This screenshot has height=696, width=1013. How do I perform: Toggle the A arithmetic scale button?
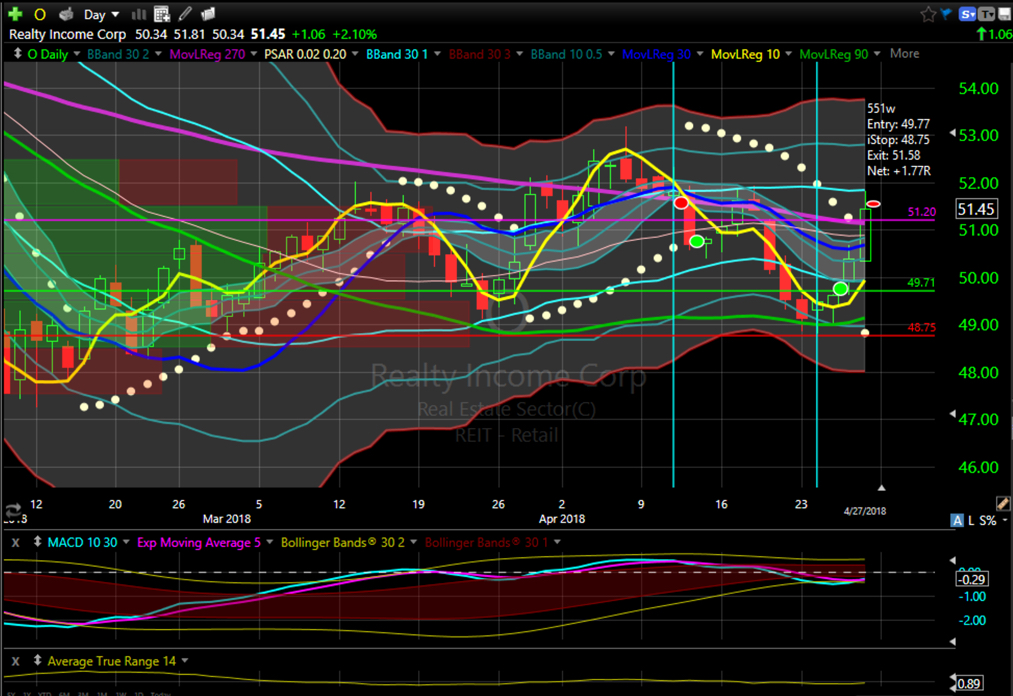[957, 520]
